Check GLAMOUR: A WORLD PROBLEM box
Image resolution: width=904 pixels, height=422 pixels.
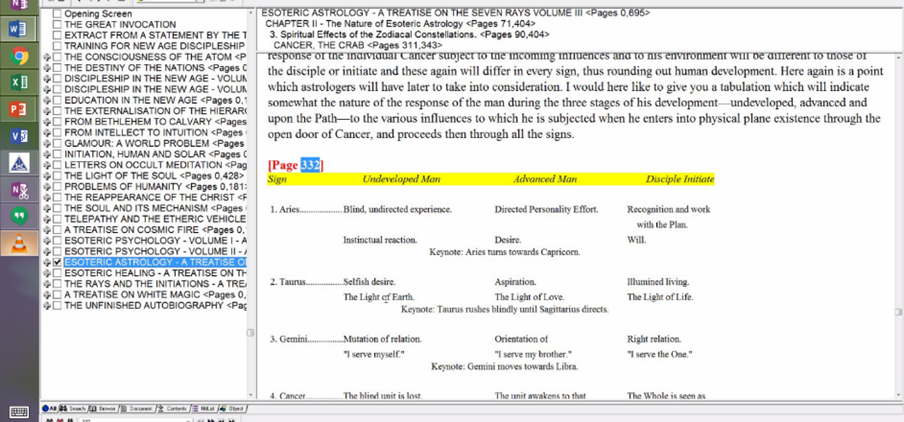click(57, 143)
